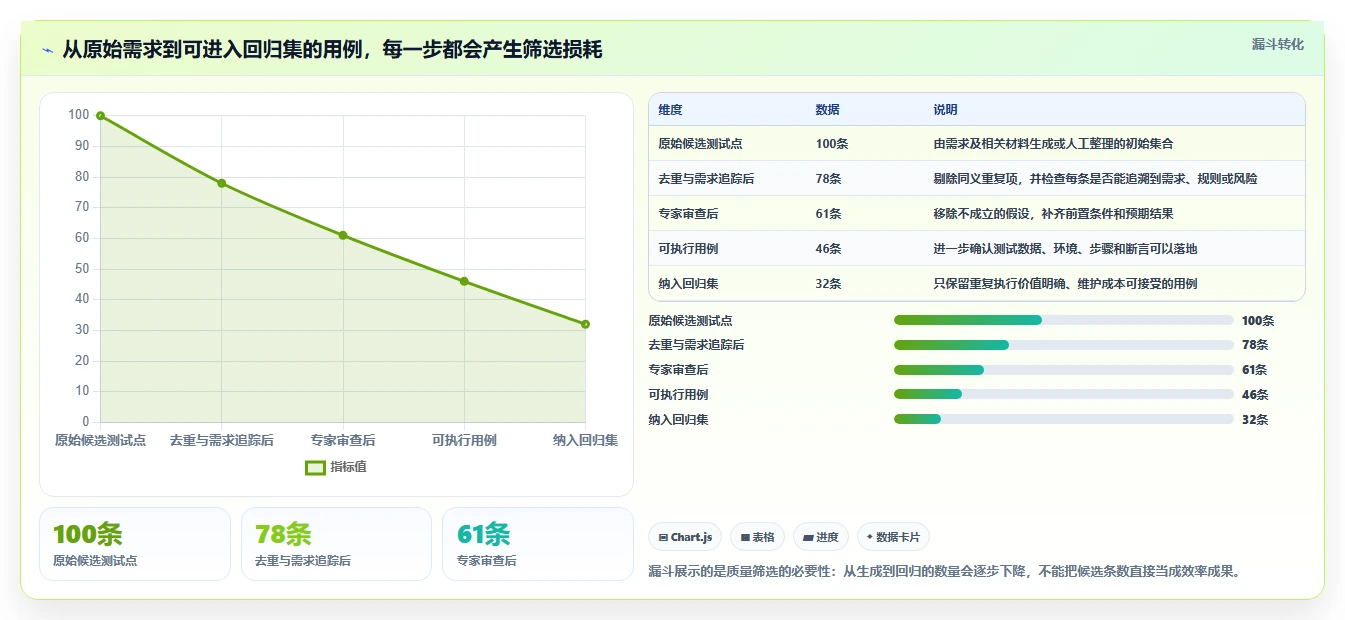Click the 数据卡片 chip
This screenshot has height=620, width=1345.
tap(893, 537)
